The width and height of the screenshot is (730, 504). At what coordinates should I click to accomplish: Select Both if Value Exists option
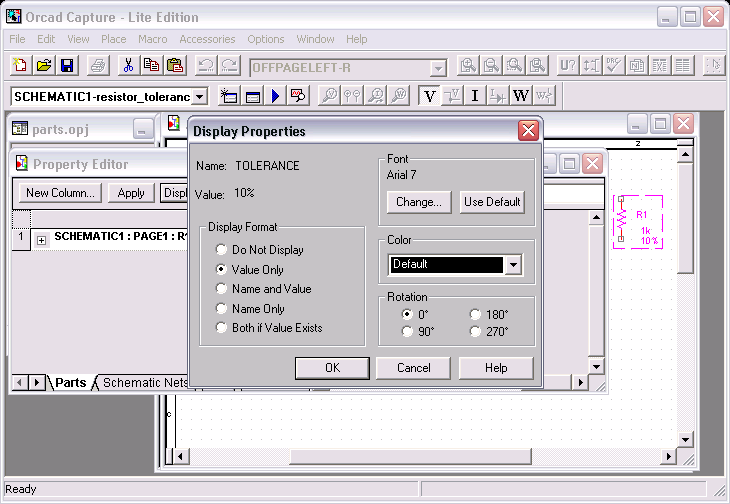(269, 328)
